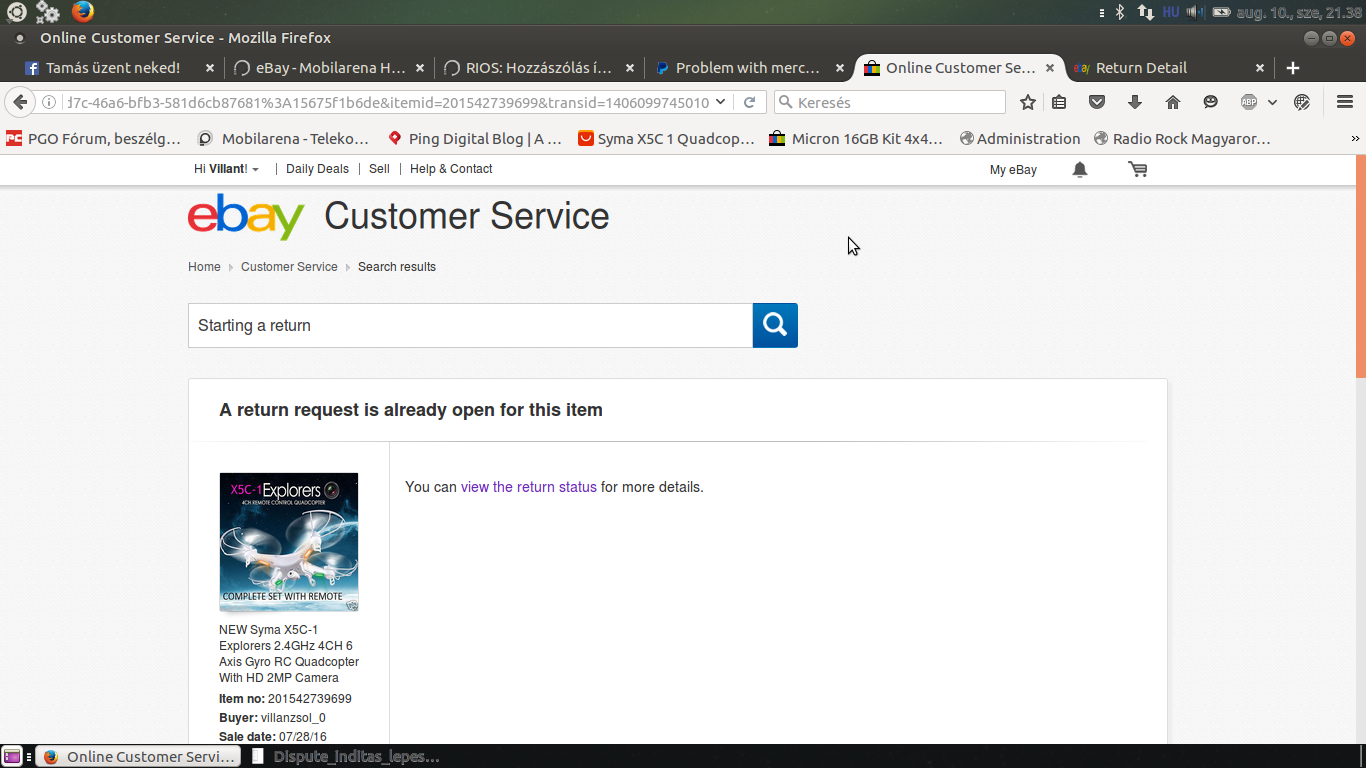Open 'view the return status' link
1366x768 pixels.
(528, 487)
